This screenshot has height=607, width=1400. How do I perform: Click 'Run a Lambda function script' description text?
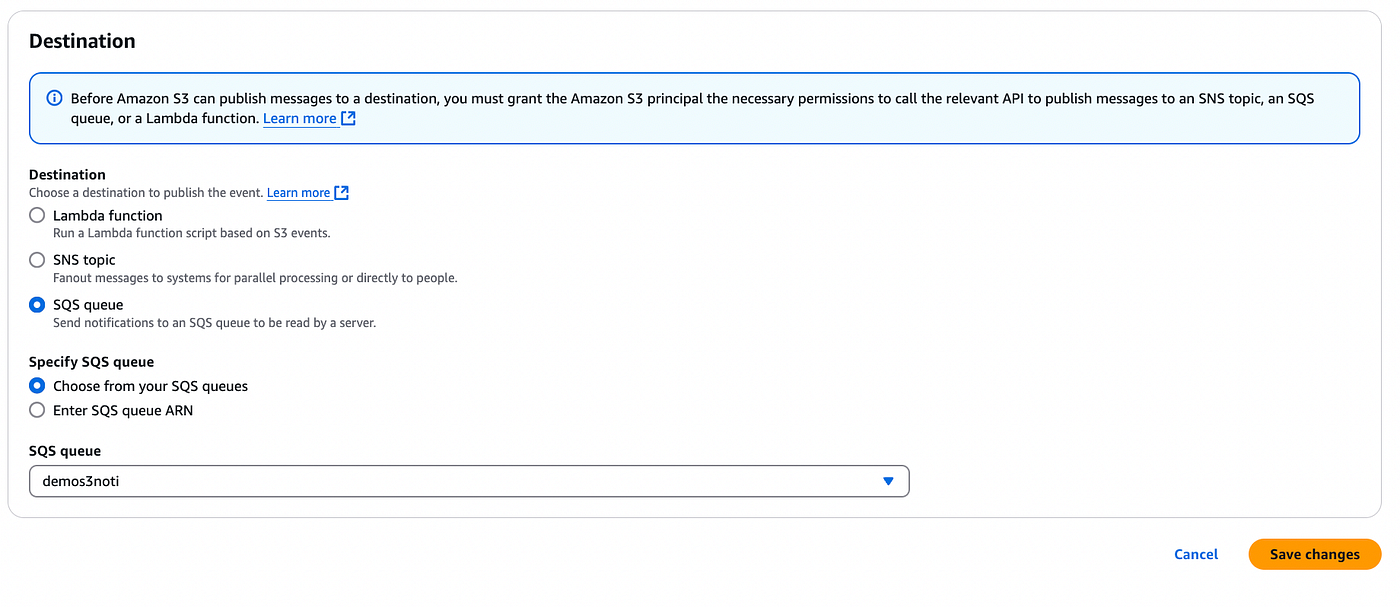[x=191, y=233]
